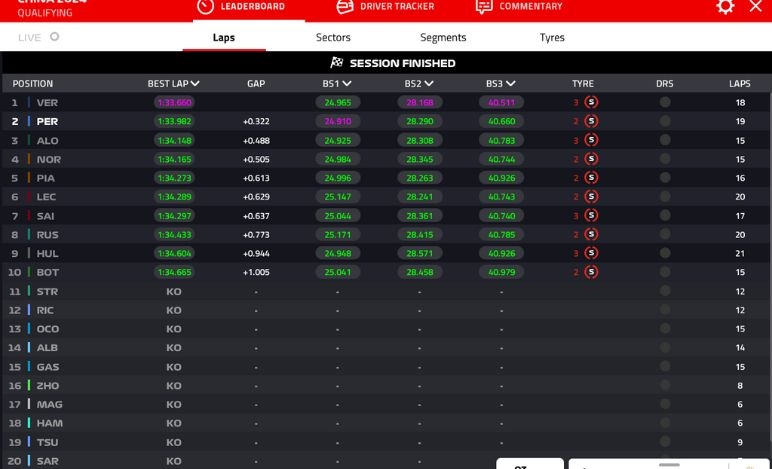772x469 pixels.
Task: Click the Driver Tracker car icon
Action: click(x=345, y=6)
